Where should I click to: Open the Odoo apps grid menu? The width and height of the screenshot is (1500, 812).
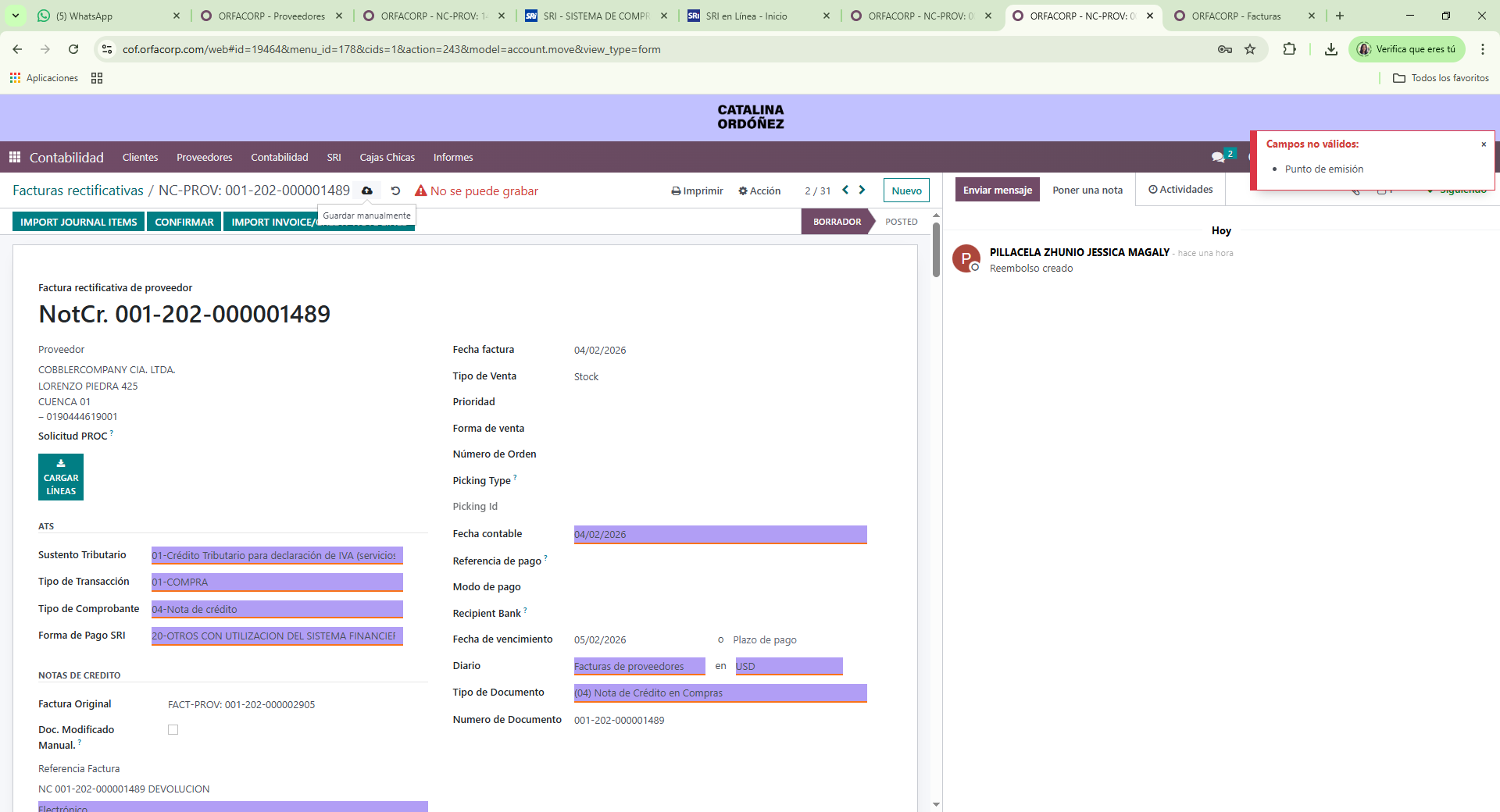pos(15,157)
